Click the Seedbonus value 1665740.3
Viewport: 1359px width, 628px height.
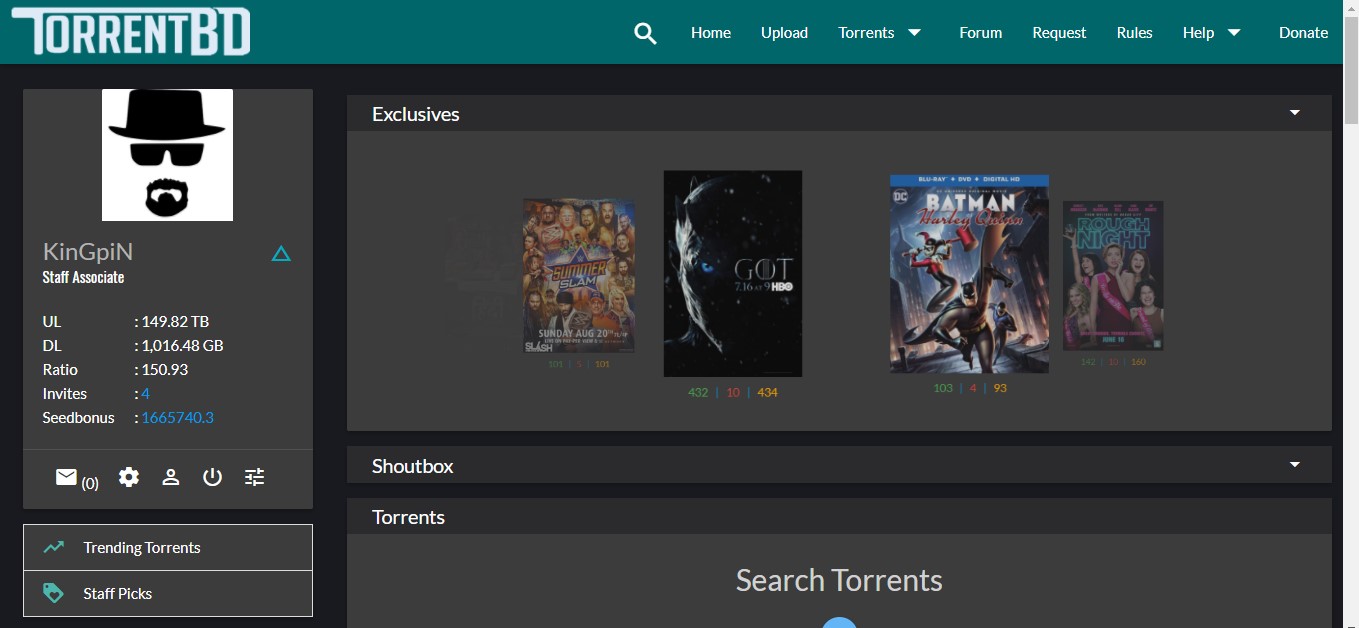point(177,418)
